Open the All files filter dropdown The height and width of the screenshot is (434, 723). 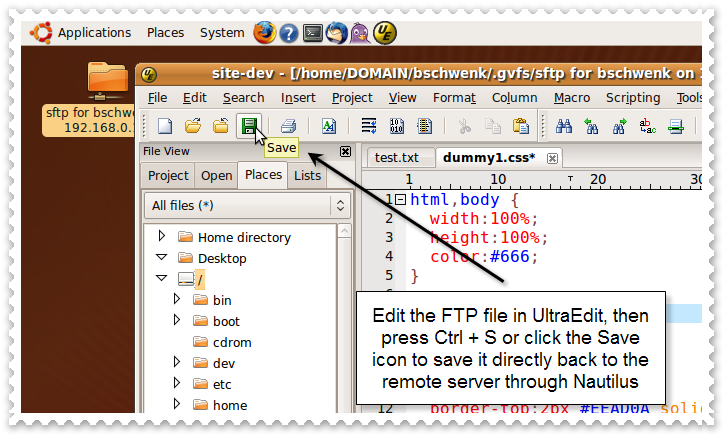(x=248, y=205)
